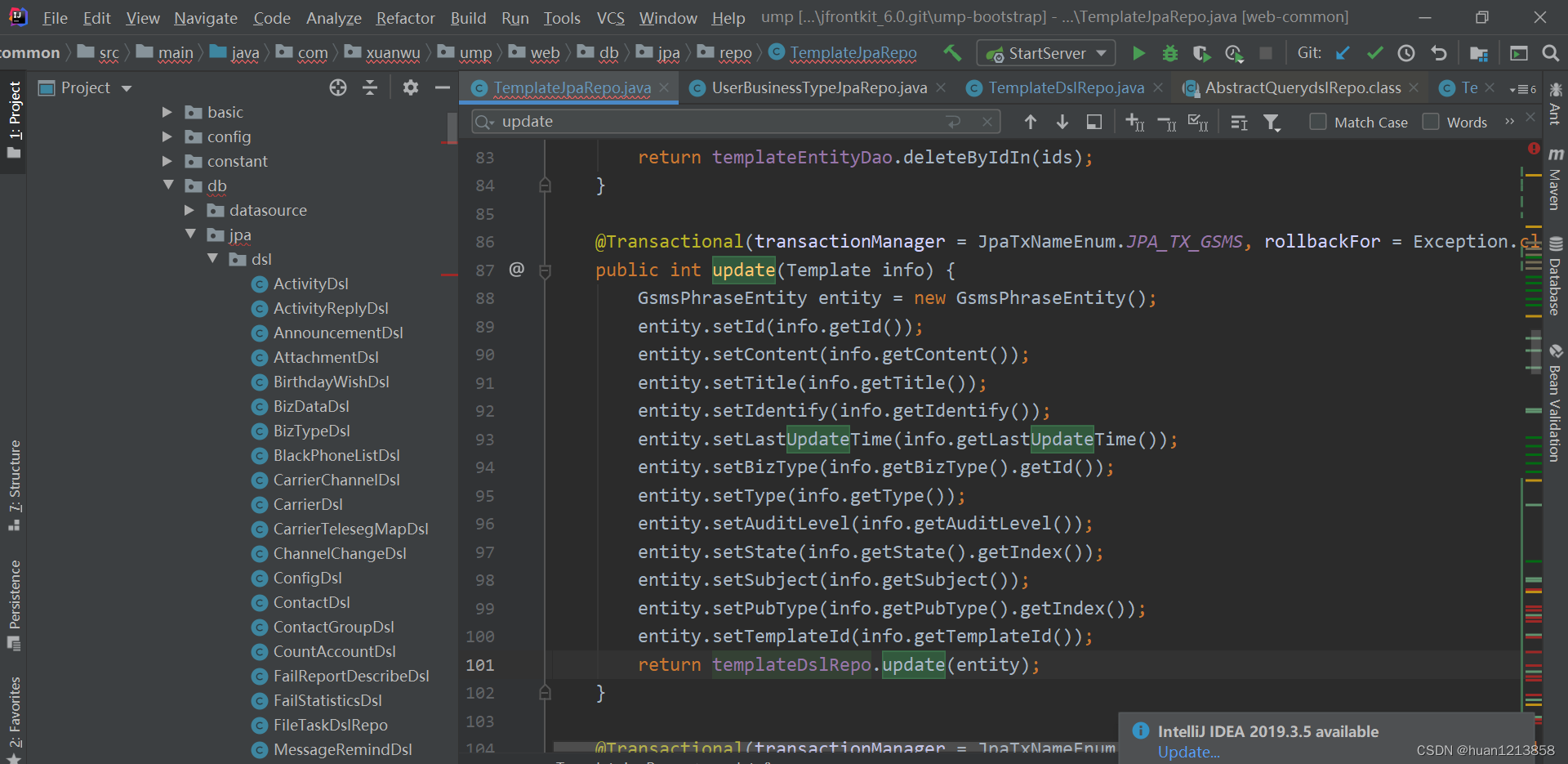Click Update... link in IDEA notification

tap(1188, 752)
